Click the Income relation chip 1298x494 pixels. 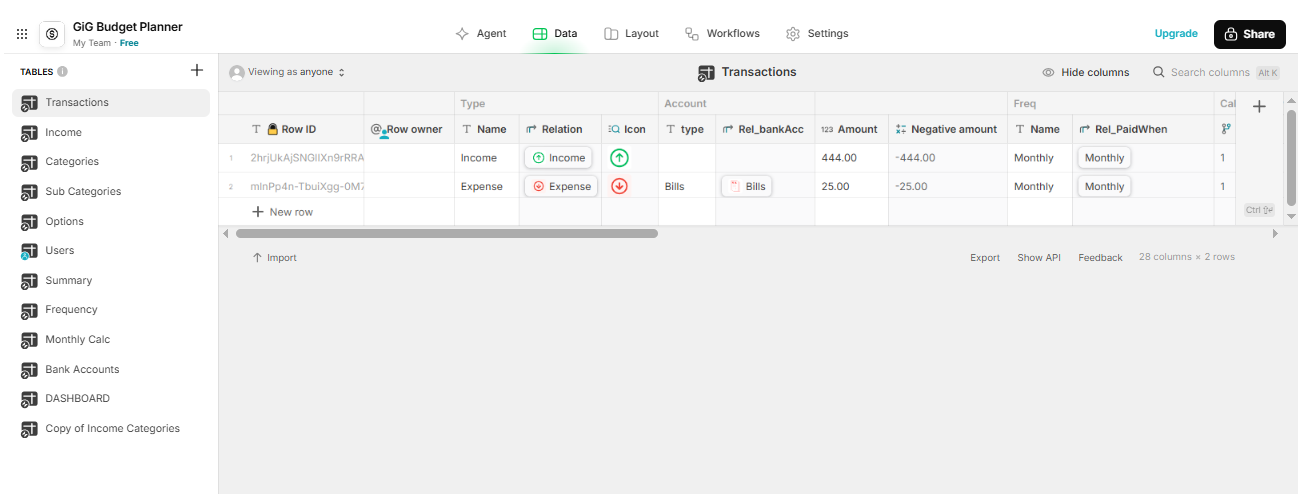pyautogui.click(x=558, y=157)
